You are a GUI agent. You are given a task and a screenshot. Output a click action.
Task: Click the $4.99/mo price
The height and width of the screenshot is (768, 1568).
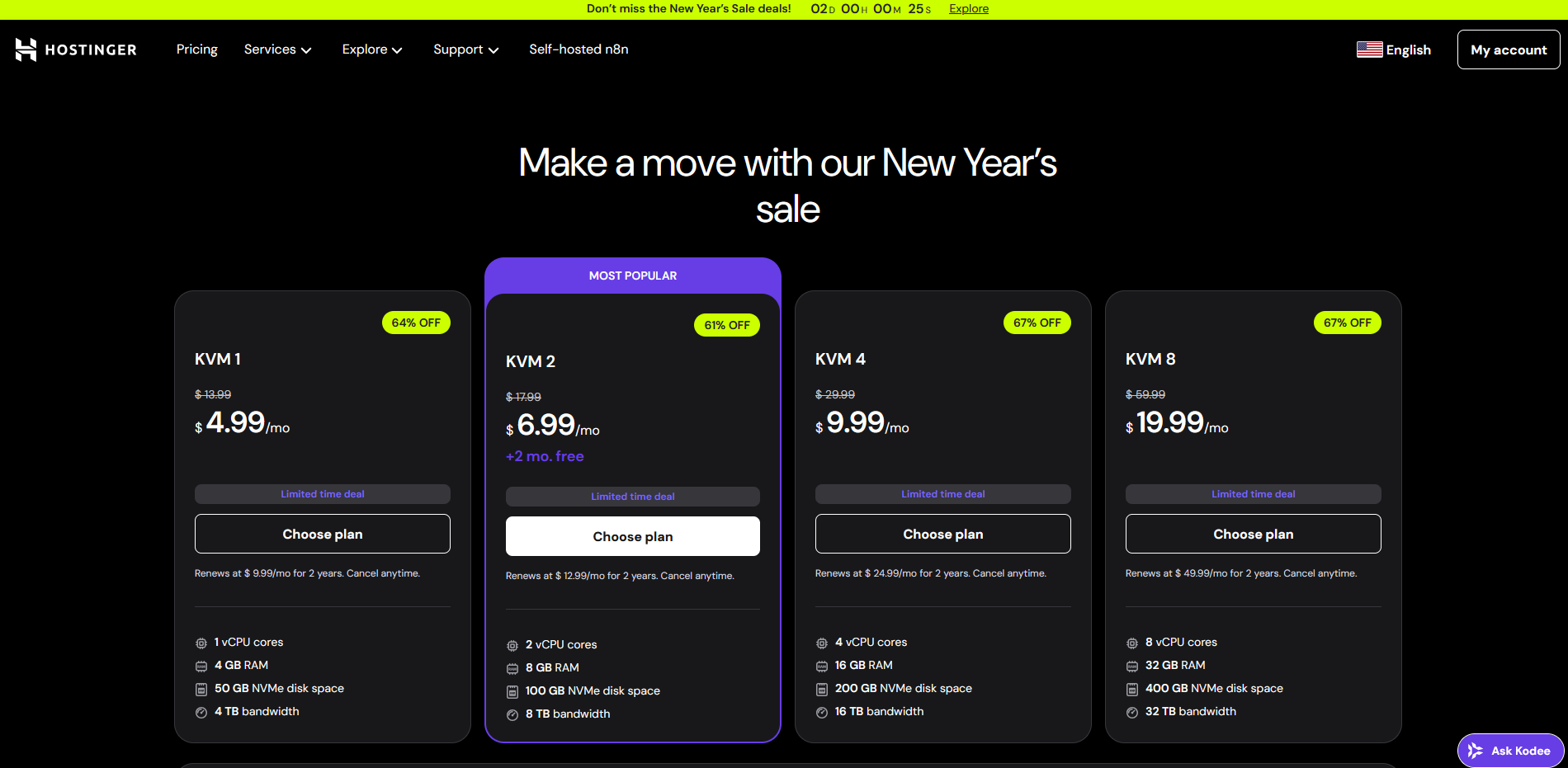243,423
